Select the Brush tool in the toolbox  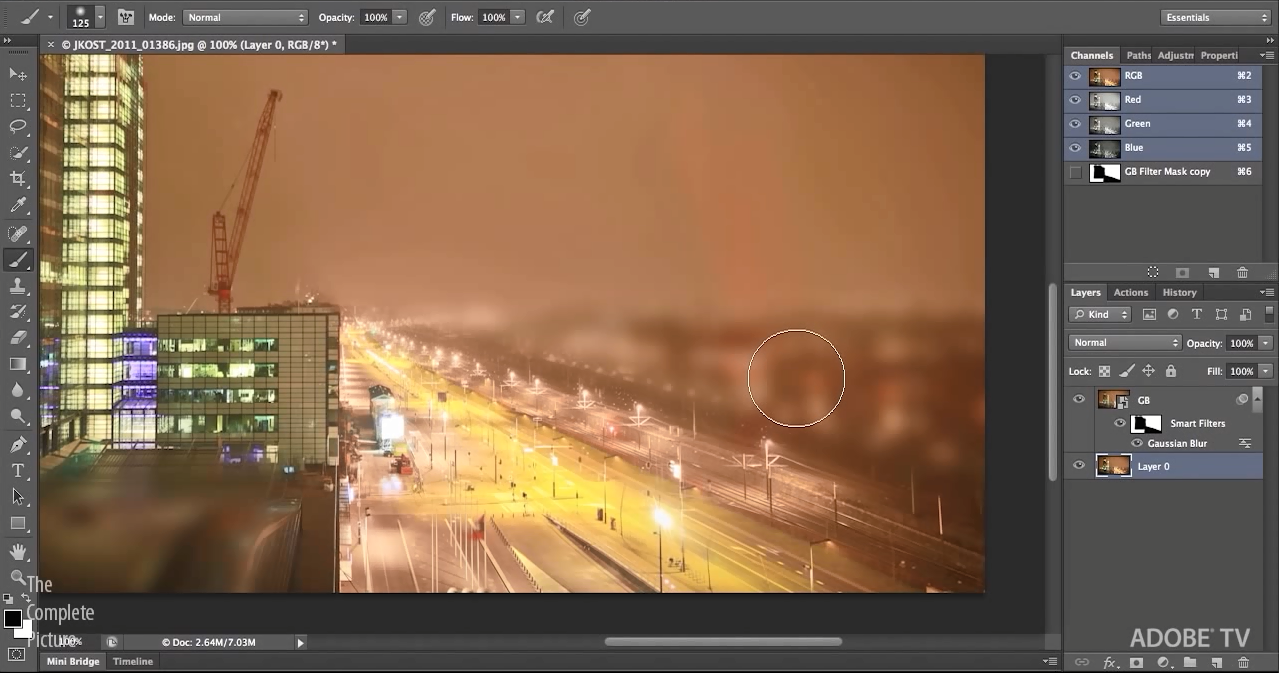tap(18, 260)
